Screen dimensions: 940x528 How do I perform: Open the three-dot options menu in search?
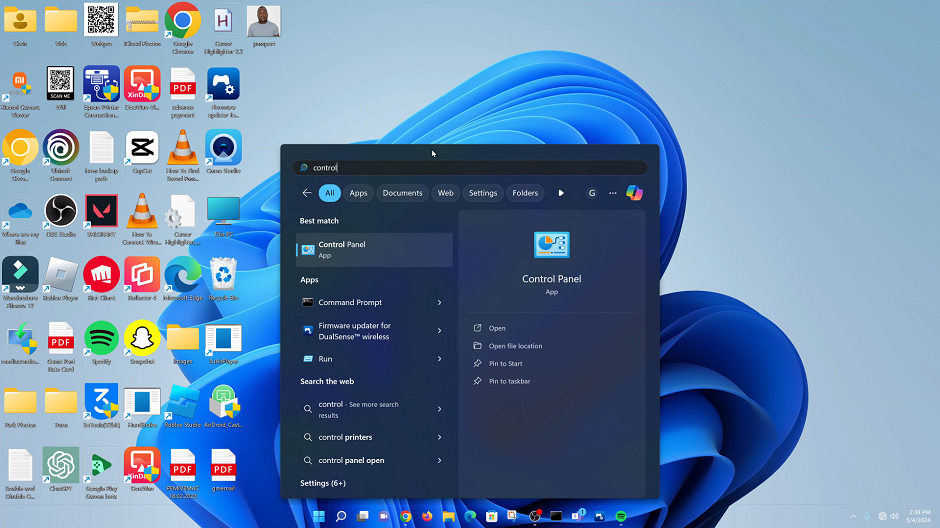point(613,193)
